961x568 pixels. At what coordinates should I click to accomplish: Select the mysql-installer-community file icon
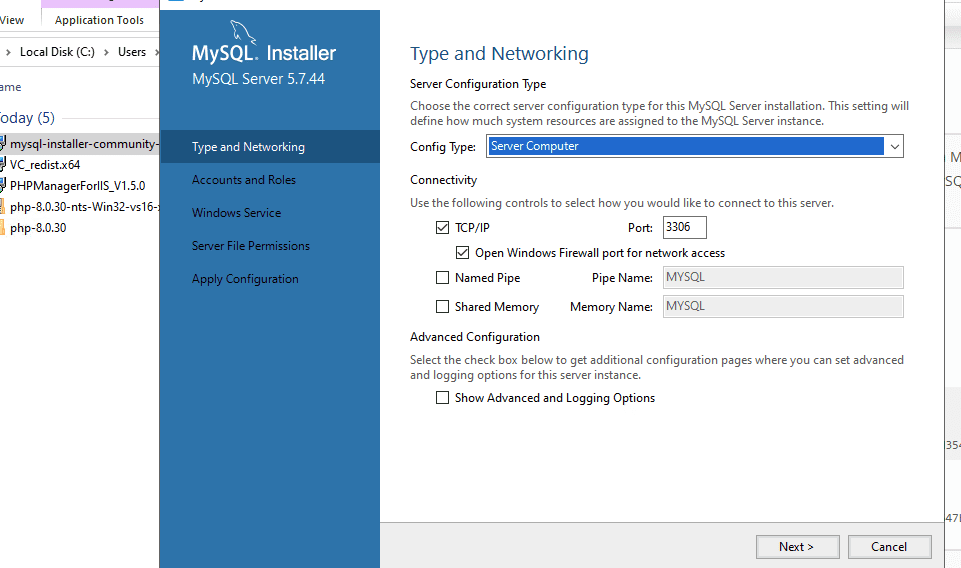(x=3, y=143)
